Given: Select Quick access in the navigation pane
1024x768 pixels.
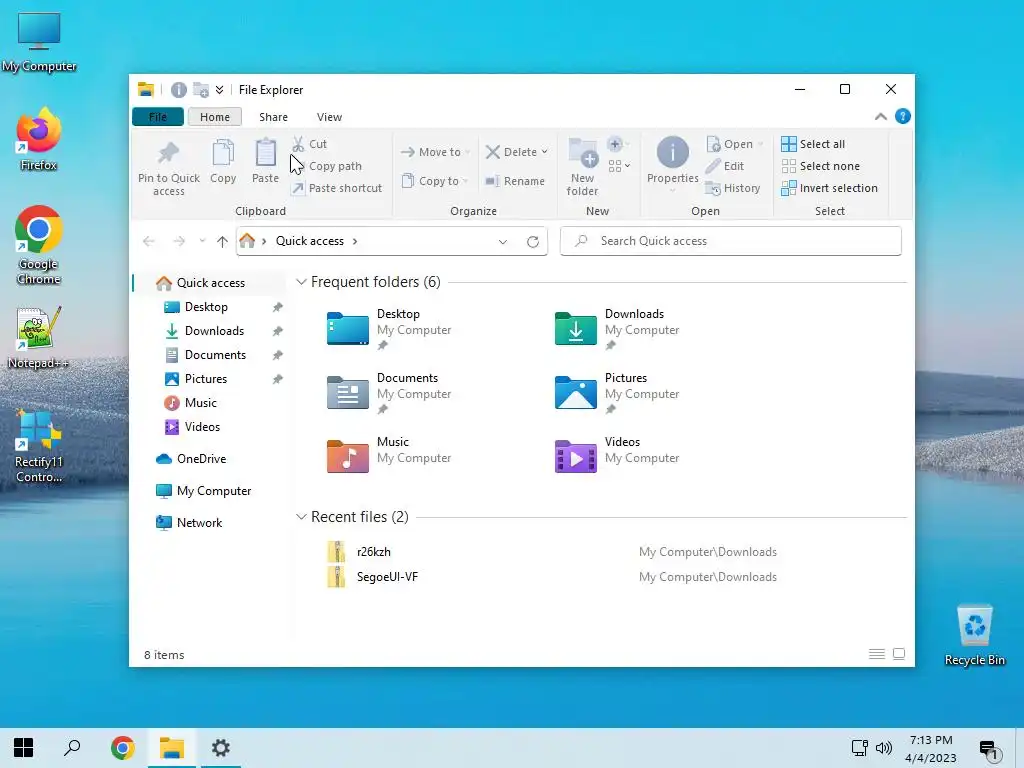Looking at the screenshot, I should coord(210,283).
